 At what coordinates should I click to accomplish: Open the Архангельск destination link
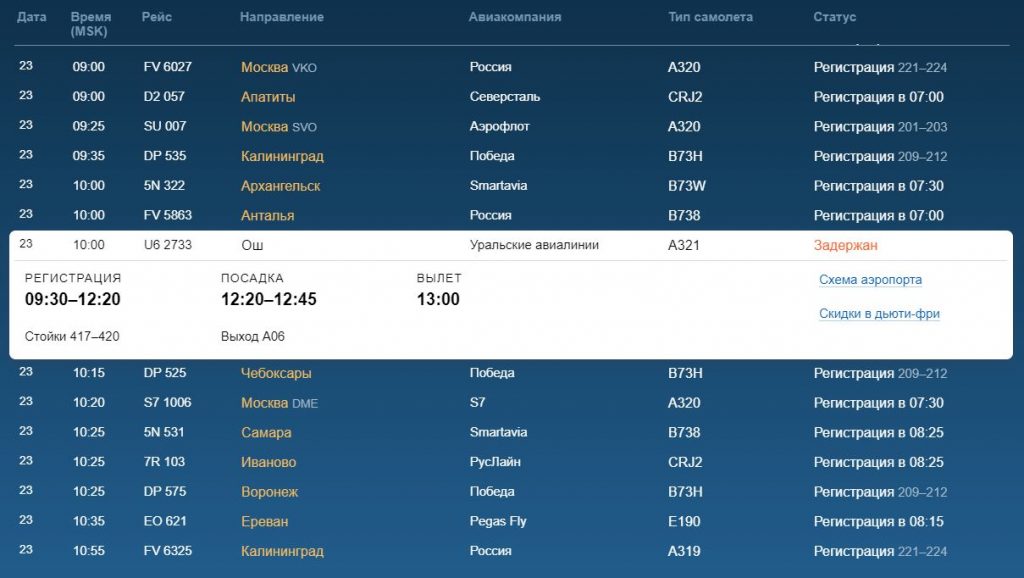pos(280,185)
